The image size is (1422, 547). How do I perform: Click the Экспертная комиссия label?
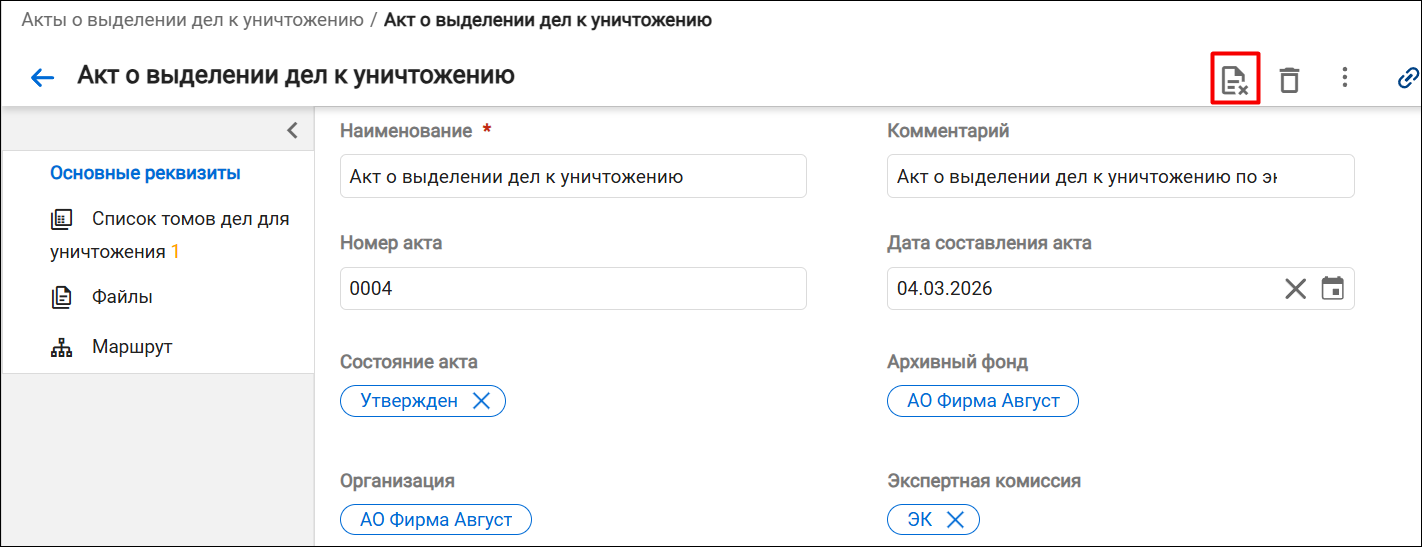coord(984,481)
